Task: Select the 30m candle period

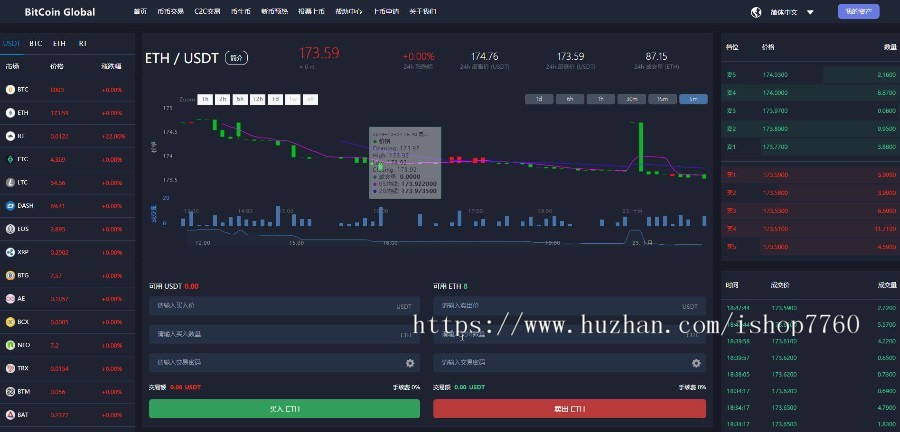Action: click(x=631, y=99)
